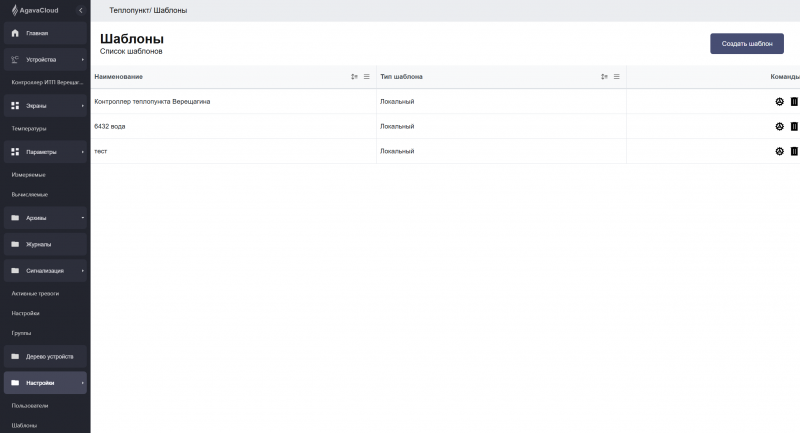Toggle the Архивы section arrow
The width and height of the screenshot is (800, 433).
click(83, 218)
